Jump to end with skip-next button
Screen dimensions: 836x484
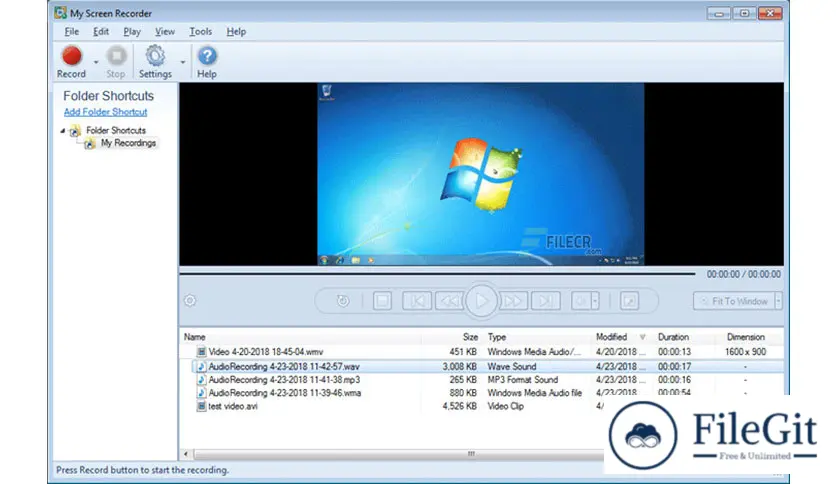(x=545, y=301)
